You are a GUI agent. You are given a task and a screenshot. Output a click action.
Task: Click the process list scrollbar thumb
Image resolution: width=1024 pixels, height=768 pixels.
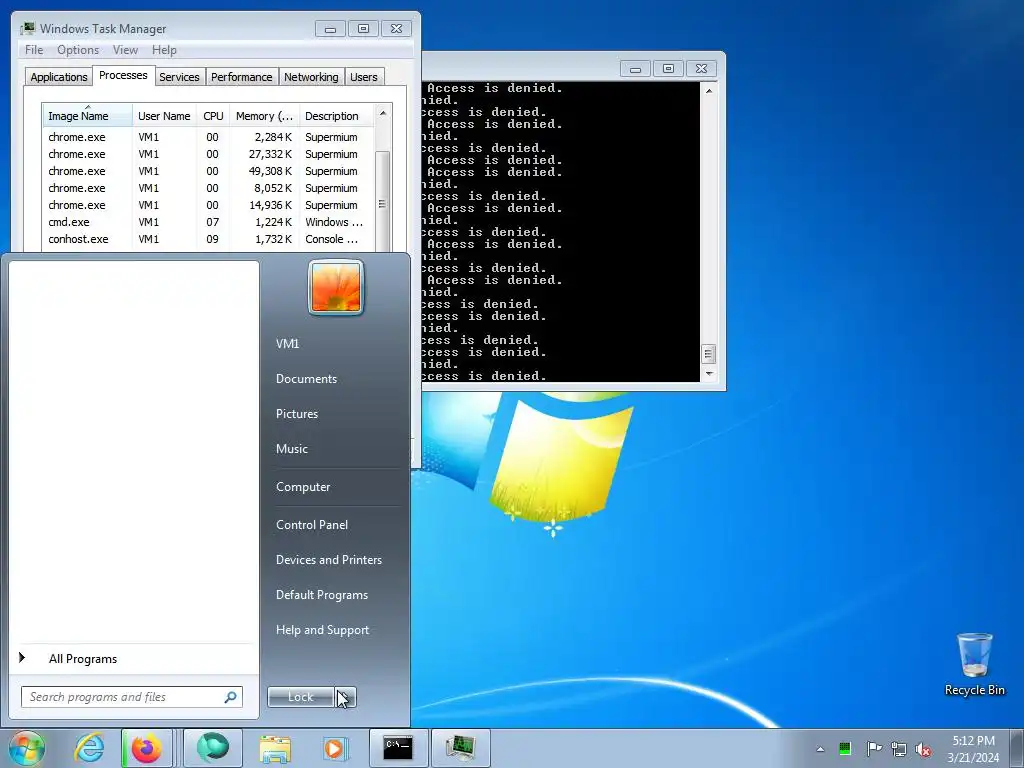coord(383,202)
